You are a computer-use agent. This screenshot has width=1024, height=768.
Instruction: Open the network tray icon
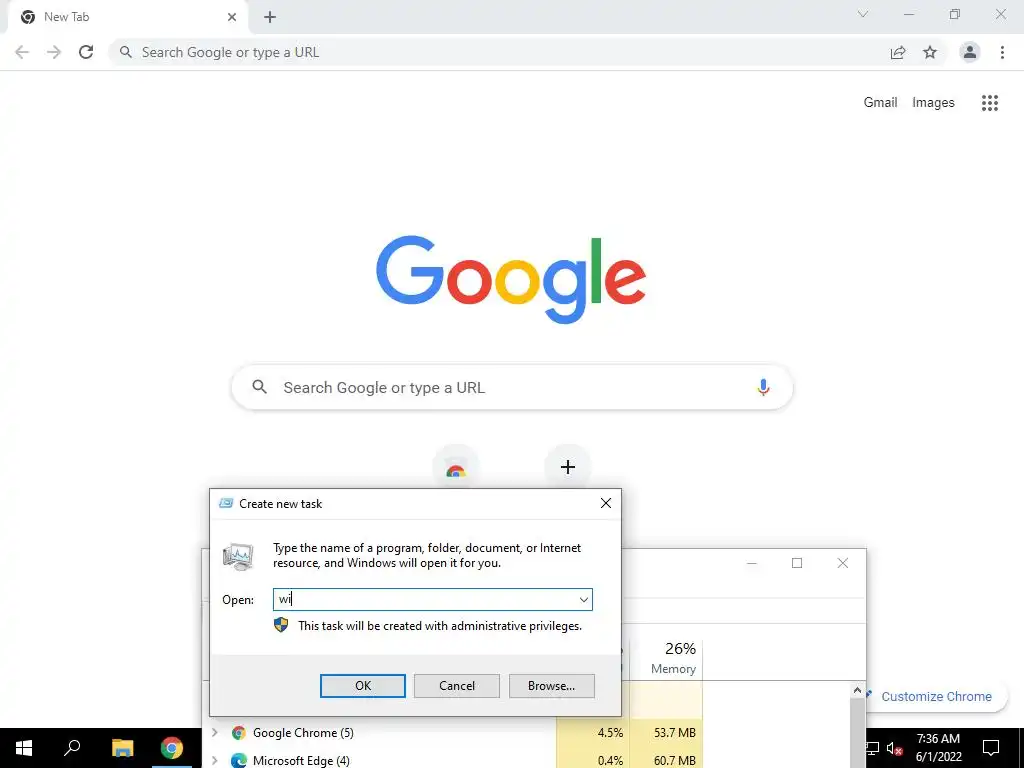coord(872,748)
